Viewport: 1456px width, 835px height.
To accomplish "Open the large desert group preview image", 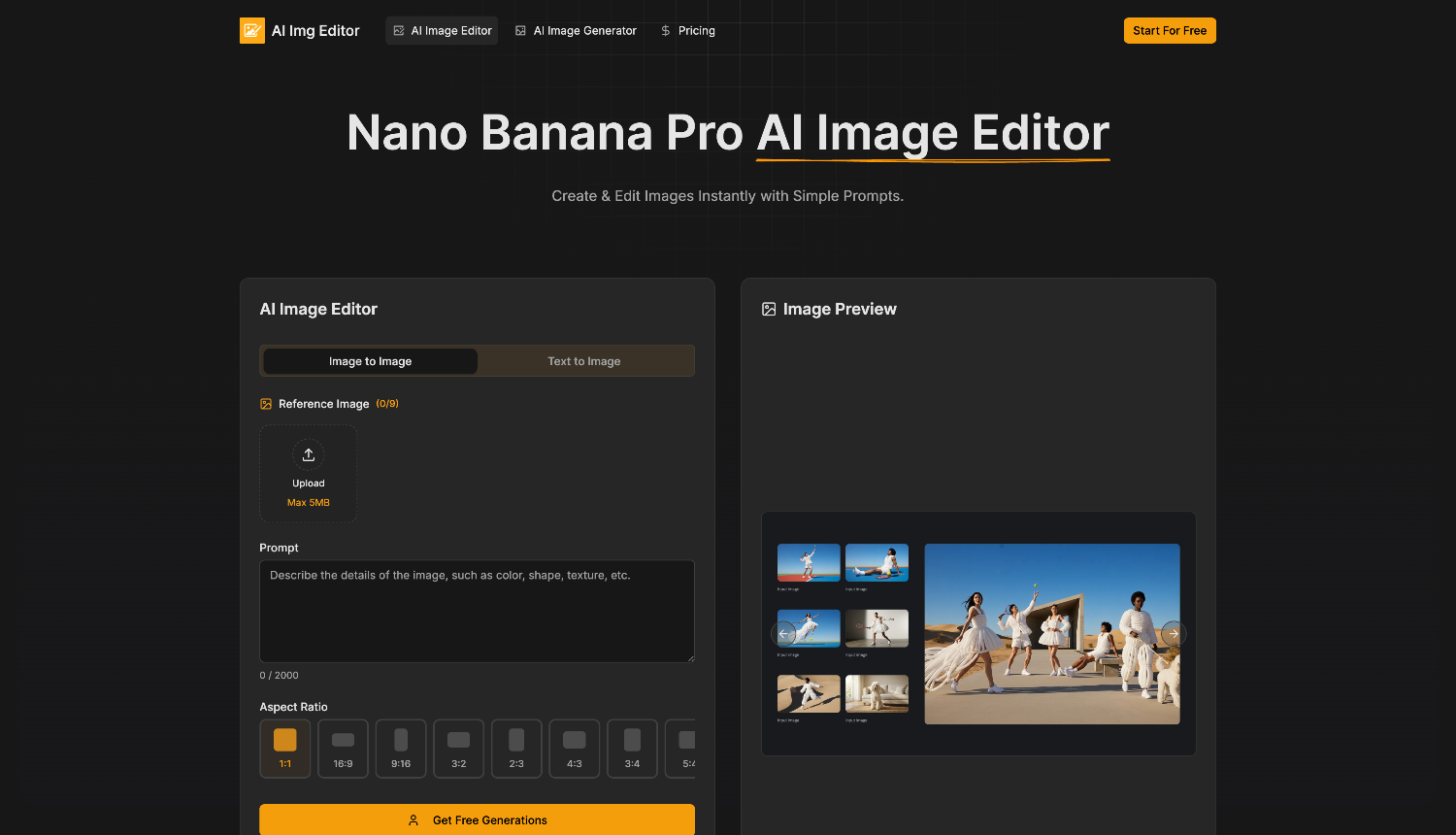I will click(x=1052, y=634).
